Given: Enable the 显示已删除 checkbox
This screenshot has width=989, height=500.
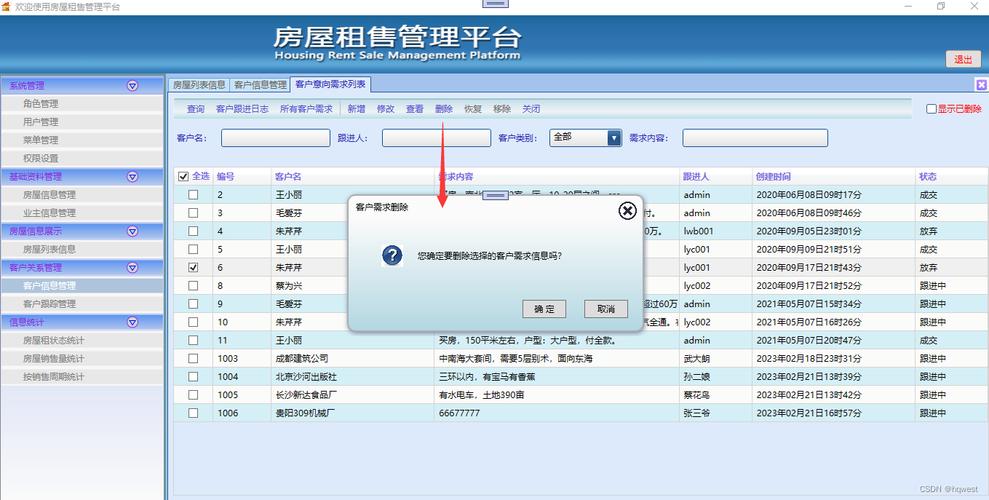Looking at the screenshot, I should [931, 109].
